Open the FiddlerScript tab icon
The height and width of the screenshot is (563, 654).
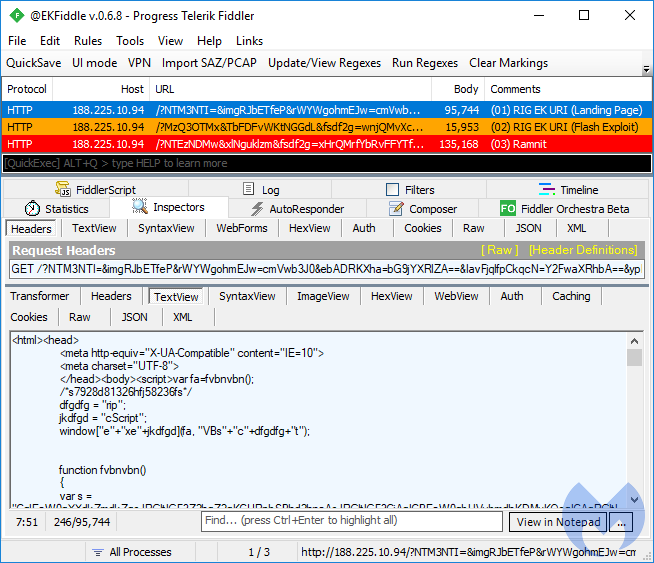pos(63,190)
